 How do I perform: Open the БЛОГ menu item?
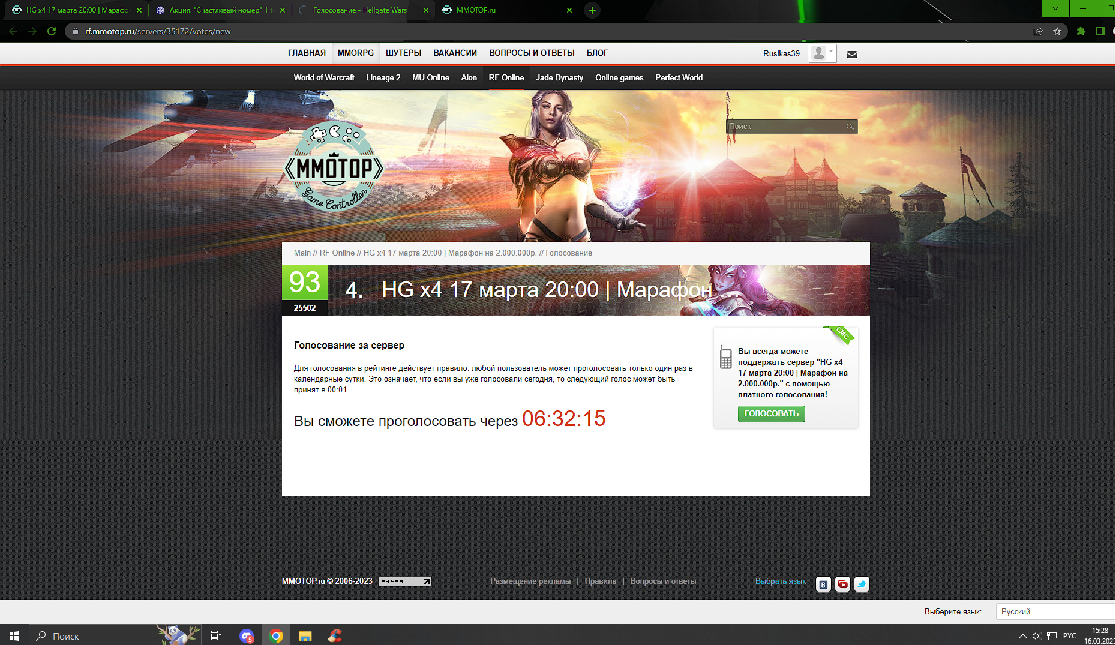597,53
